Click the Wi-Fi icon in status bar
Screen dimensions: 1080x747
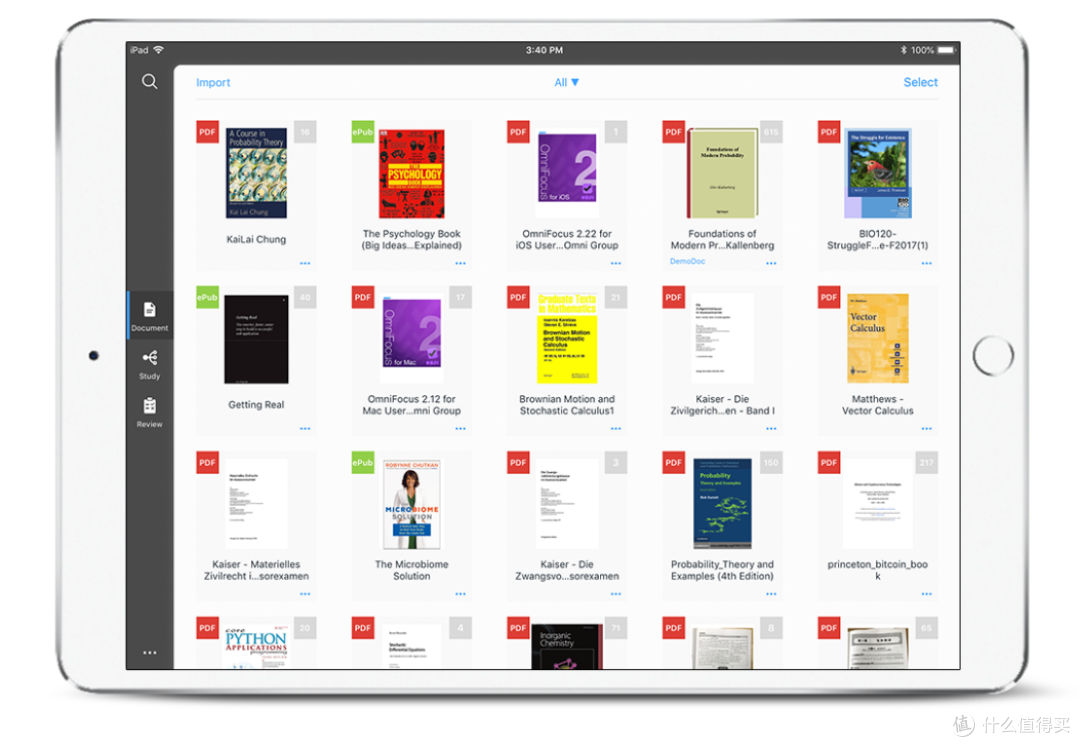[158, 50]
